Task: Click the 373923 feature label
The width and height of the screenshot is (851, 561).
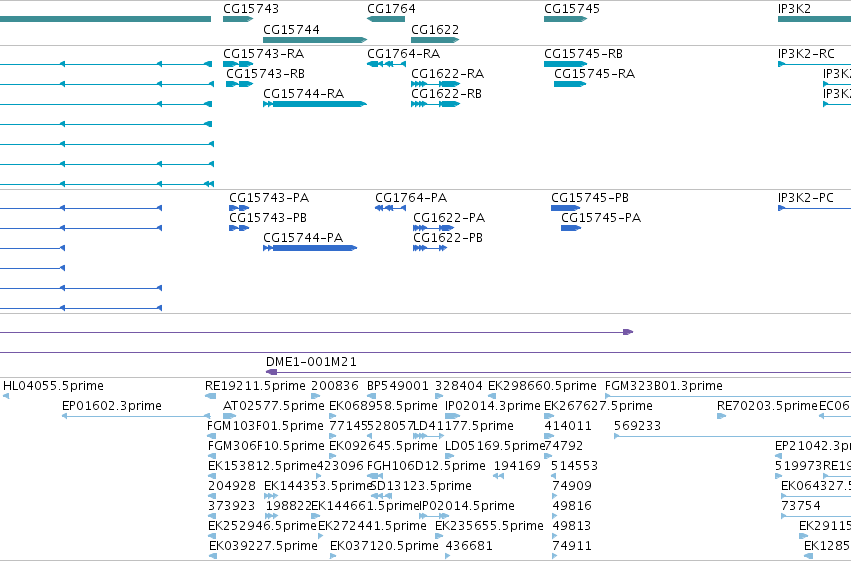Action: point(232,506)
